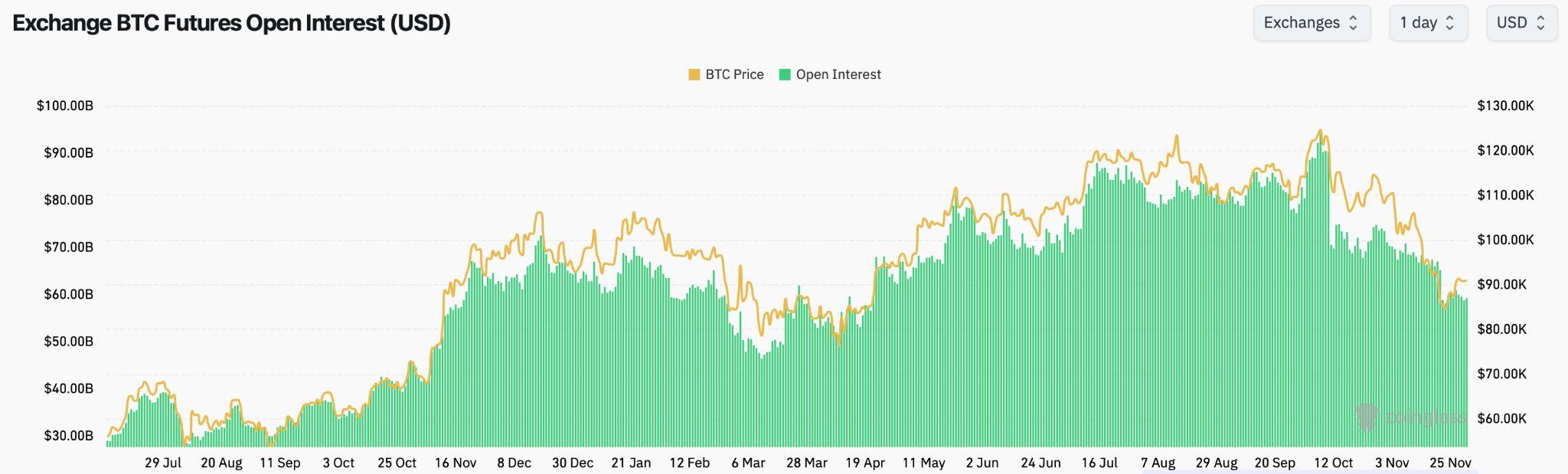Toggle Open Interest series text in legend

coord(838,74)
